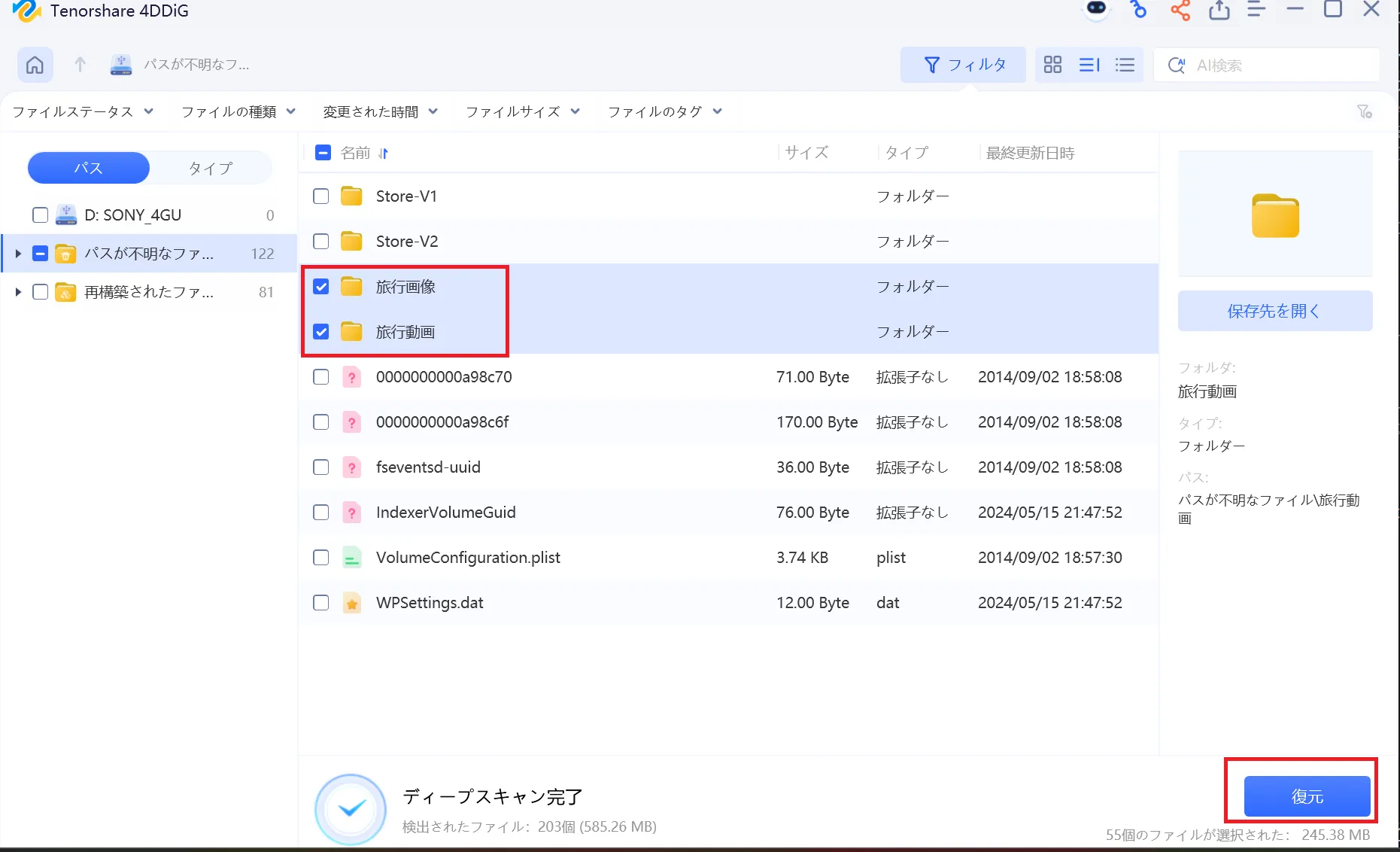Image resolution: width=1400 pixels, height=852 pixels.
Task: Click the home icon in the toolbar
Action: (35, 65)
